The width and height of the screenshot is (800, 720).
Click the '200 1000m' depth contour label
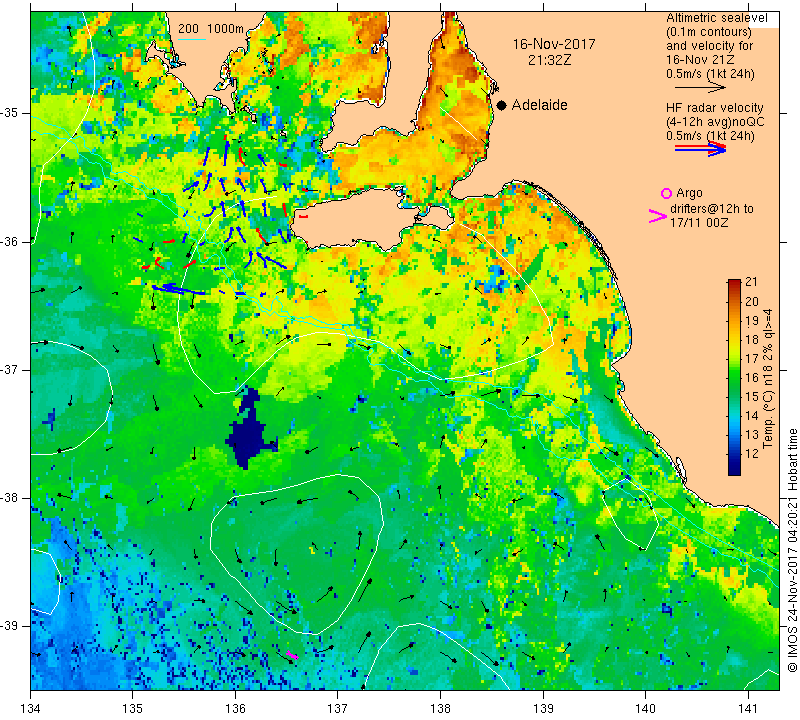coord(211,29)
